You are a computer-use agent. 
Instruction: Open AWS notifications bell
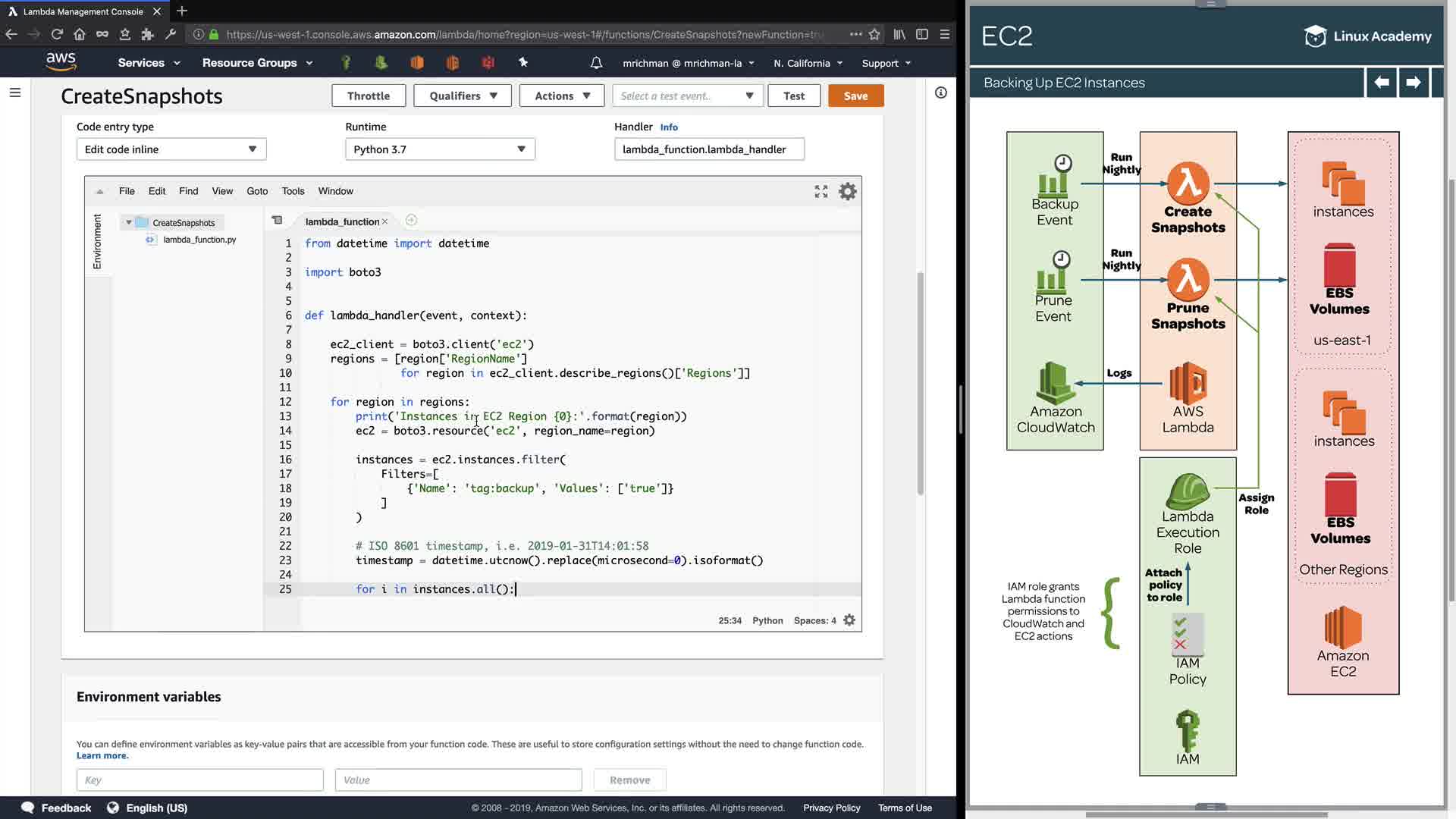click(596, 63)
